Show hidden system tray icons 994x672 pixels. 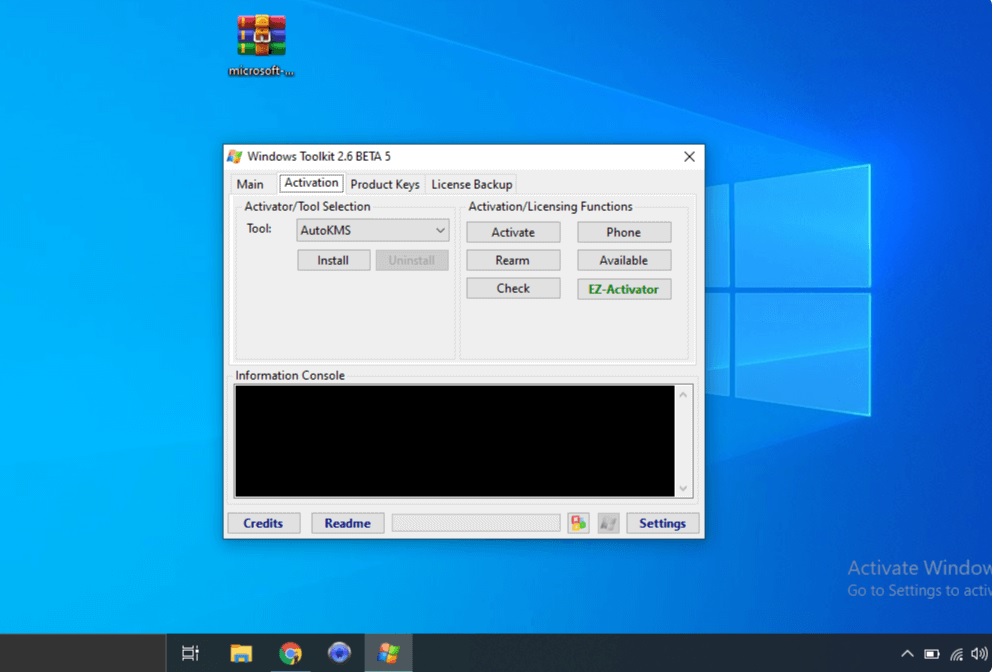pyautogui.click(x=907, y=654)
